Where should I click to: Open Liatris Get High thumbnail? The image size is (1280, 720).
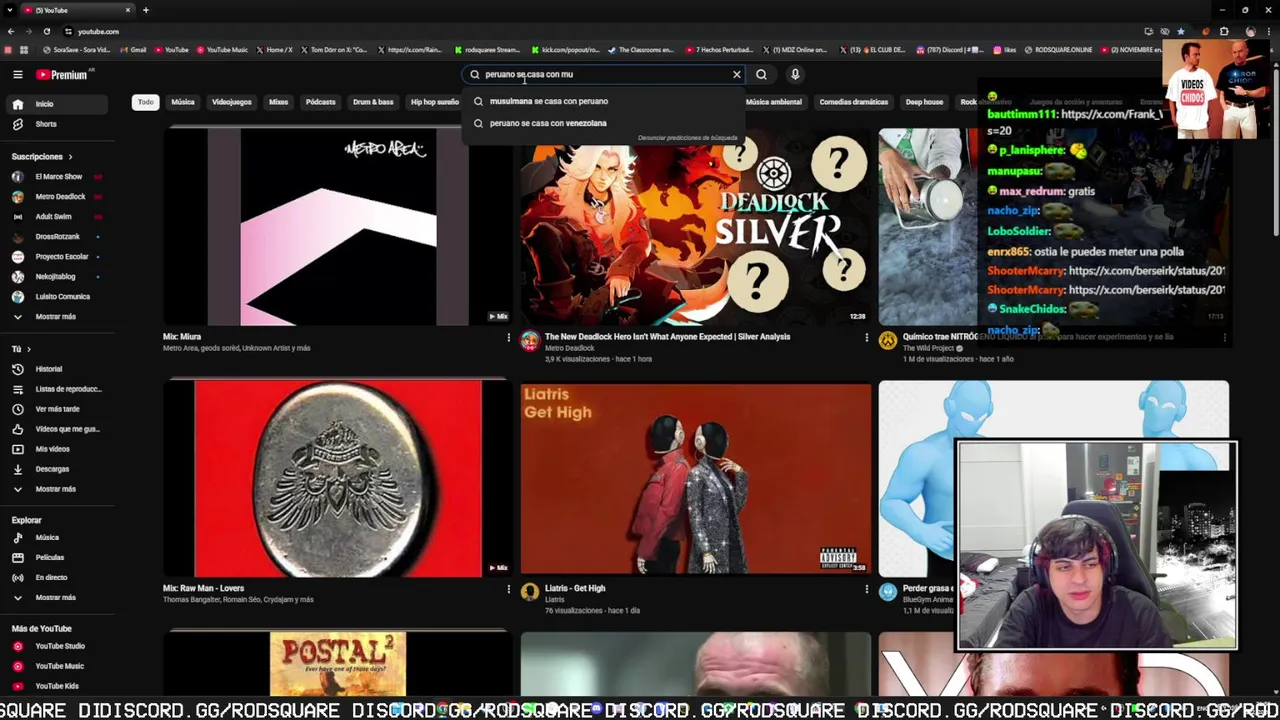pyautogui.click(x=695, y=478)
